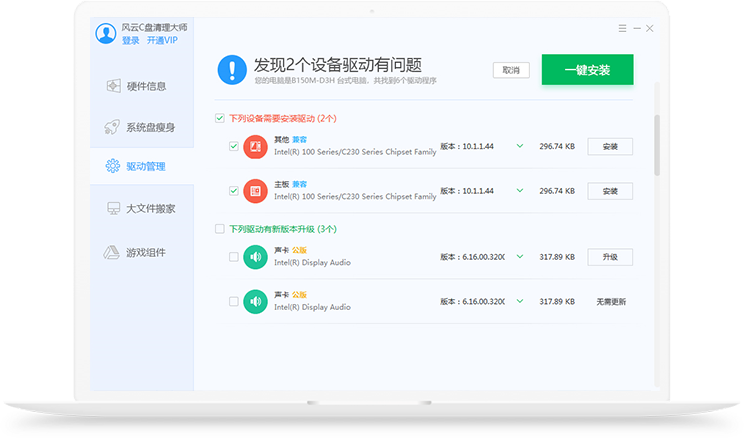Click the user avatar icon

106,34
